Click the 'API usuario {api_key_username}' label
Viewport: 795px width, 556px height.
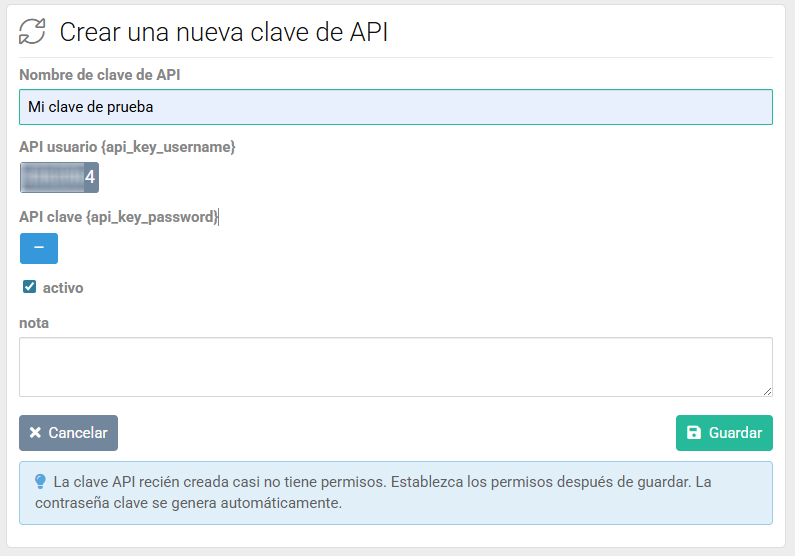[x=127, y=147]
